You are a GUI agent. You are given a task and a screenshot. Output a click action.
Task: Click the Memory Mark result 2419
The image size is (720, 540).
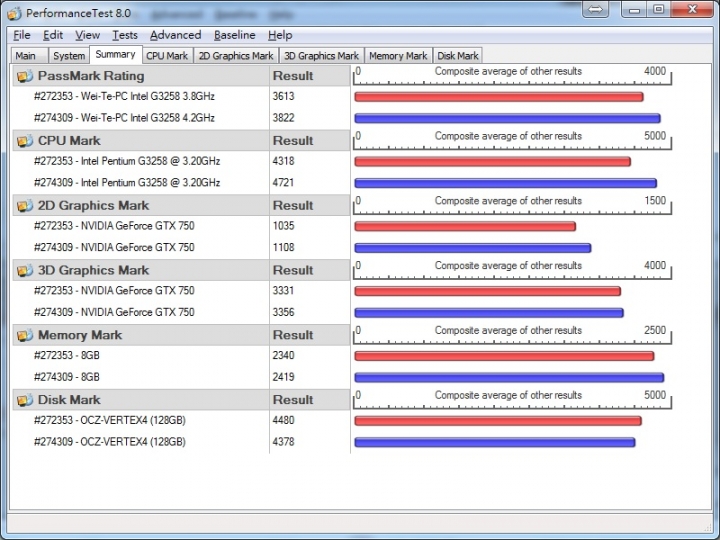pyautogui.click(x=283, y=377)
